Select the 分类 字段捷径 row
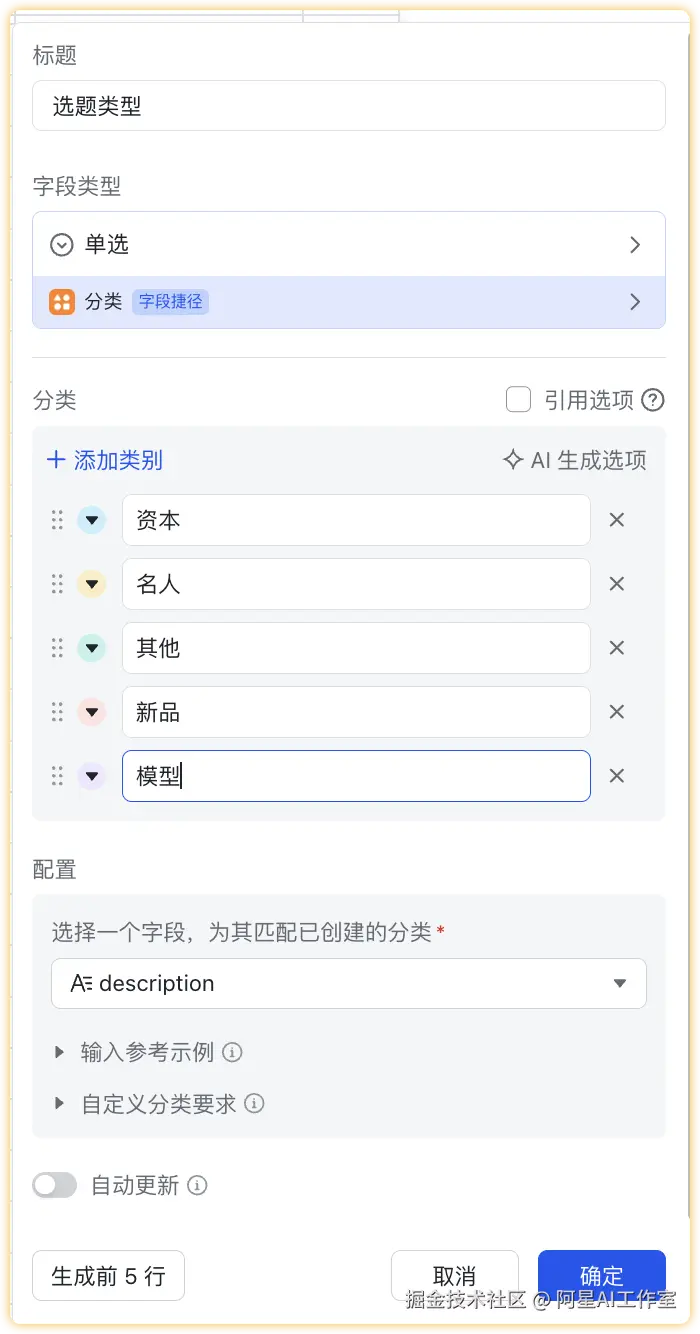 [348, 302]
